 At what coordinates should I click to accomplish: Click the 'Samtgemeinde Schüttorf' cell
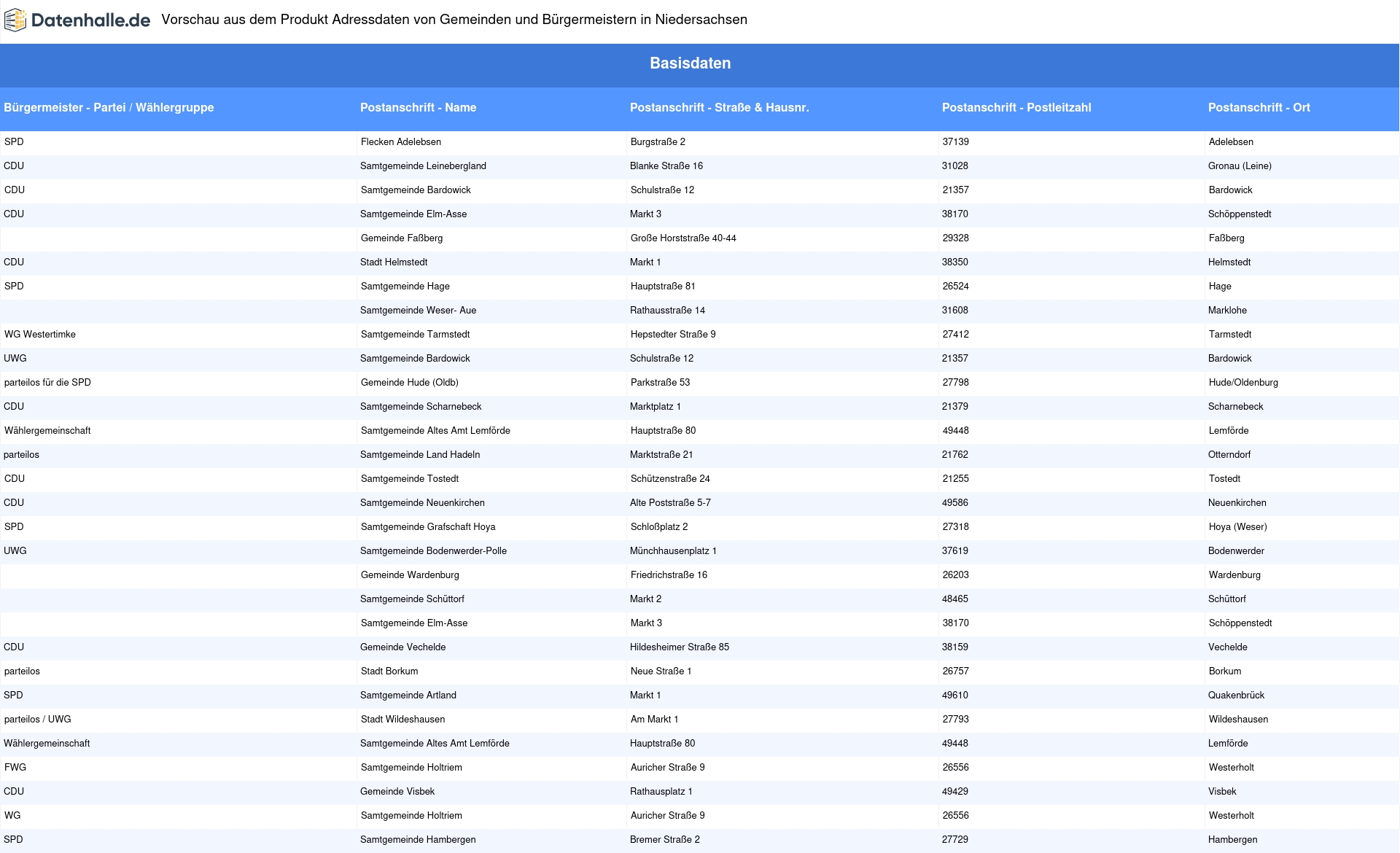tap(491, 599)
